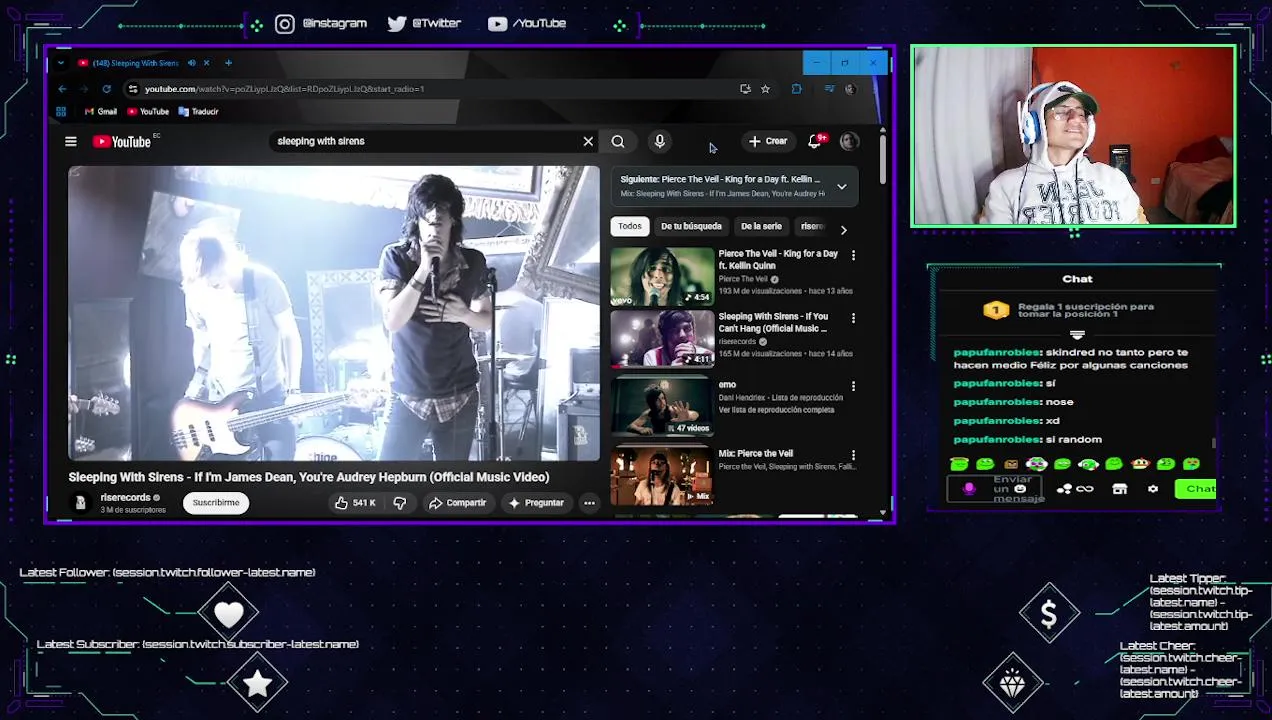Screen dimensions: 1272x720
Task: Open Pierce The Veil King for a Day thumbnail
Action: pyautogui.click(x=662, y=276)
